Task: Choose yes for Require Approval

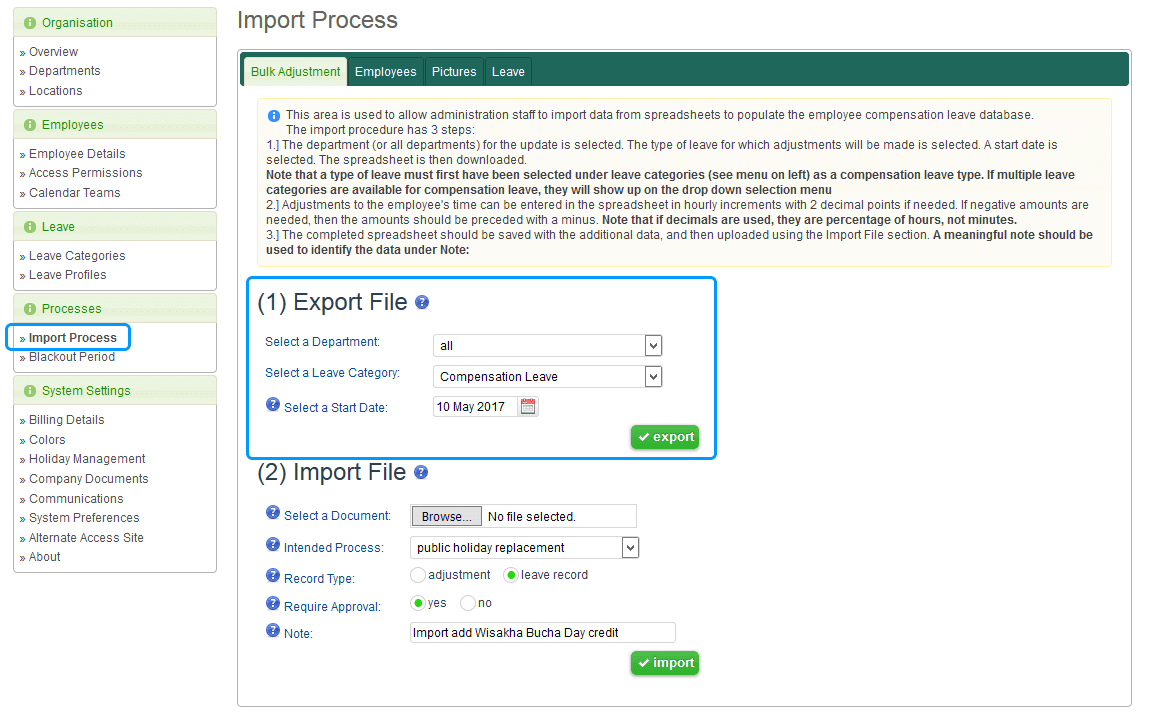Action: [x=418, y=603]
